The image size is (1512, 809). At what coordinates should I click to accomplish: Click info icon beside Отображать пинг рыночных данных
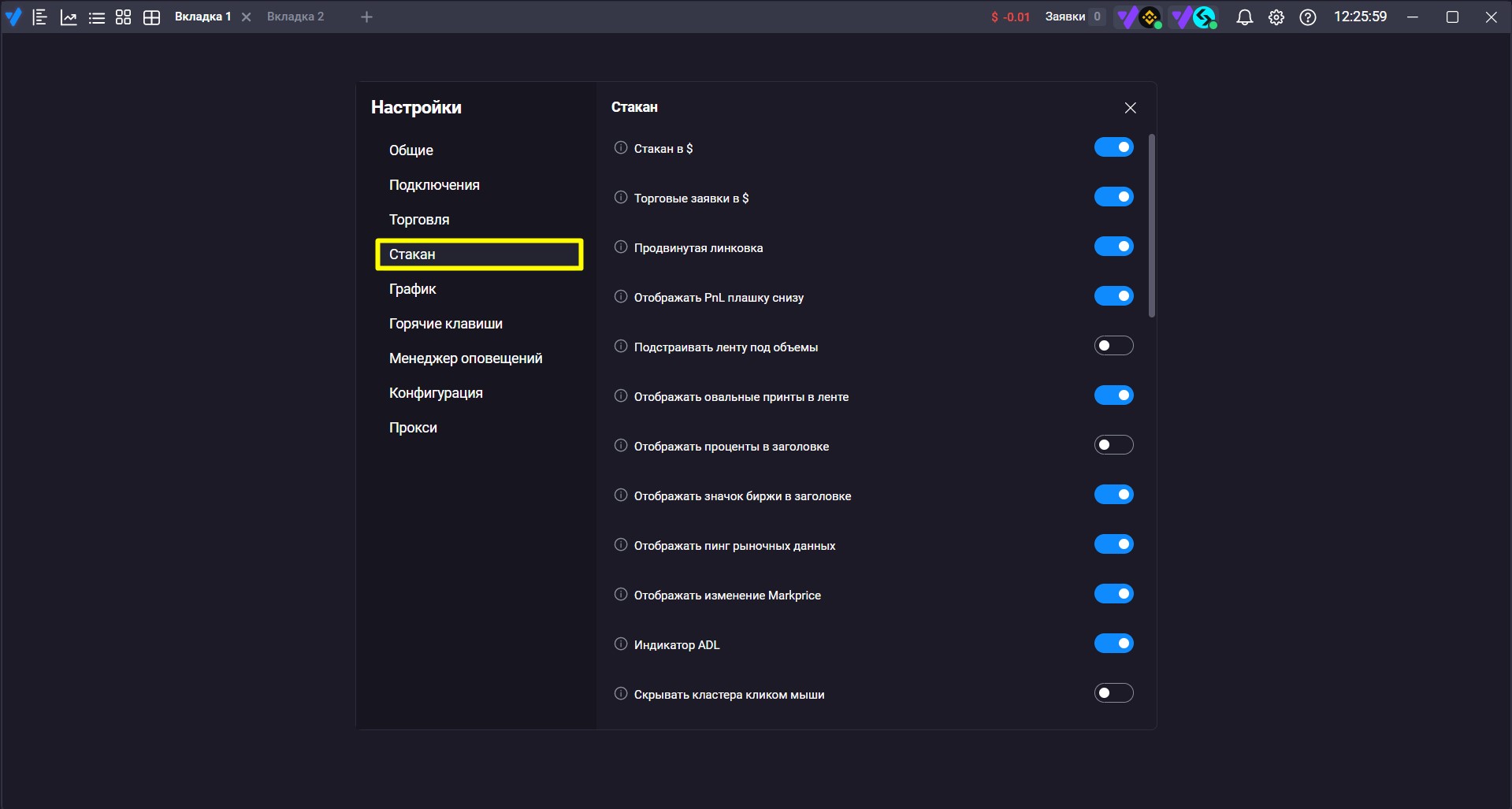(x=621, y=545)
